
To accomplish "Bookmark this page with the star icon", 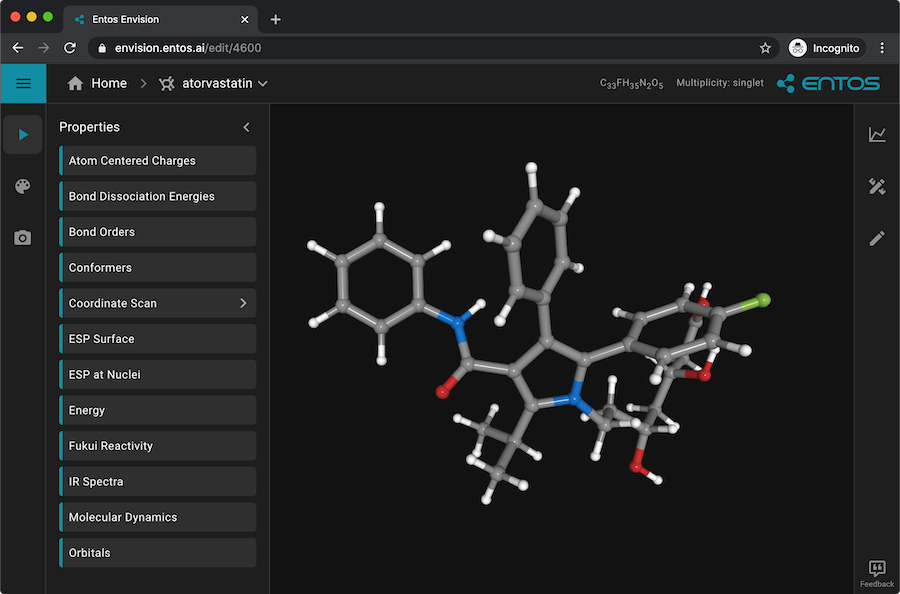I will [x=765, y=48].
